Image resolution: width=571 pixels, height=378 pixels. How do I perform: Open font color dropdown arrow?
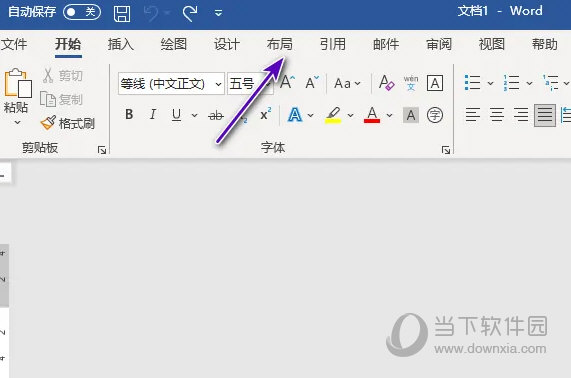coord(390,115)
